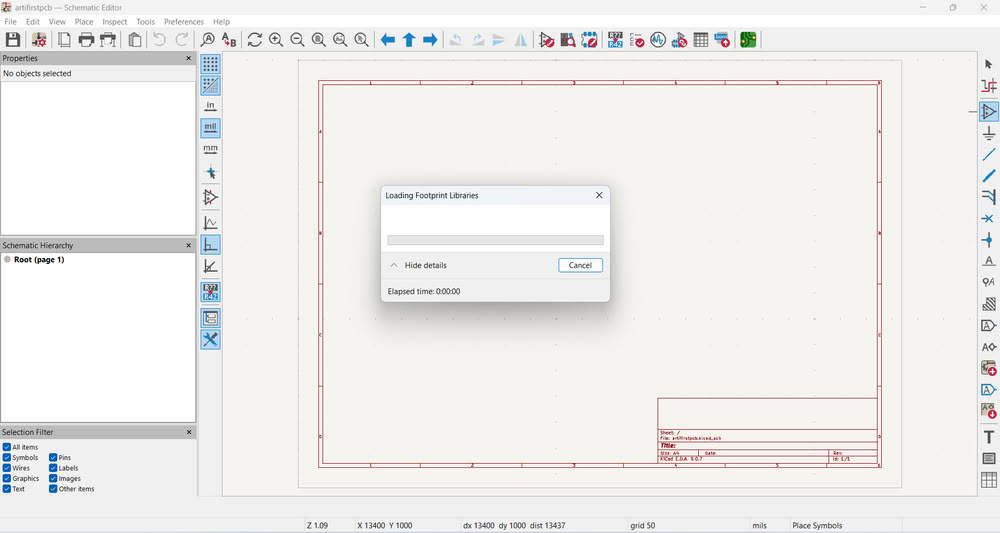This screenshot has height=533, width=1000.
Task: Cancel loading footprint libraries
Action: pyautogui.click(x=580, y=265)
